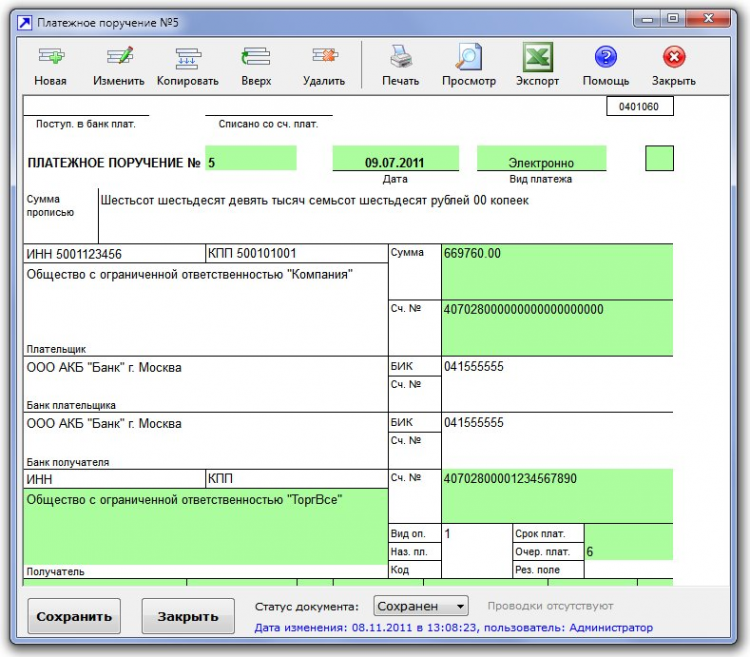Maximize the Платежное поручение window

tap(673, 19)
